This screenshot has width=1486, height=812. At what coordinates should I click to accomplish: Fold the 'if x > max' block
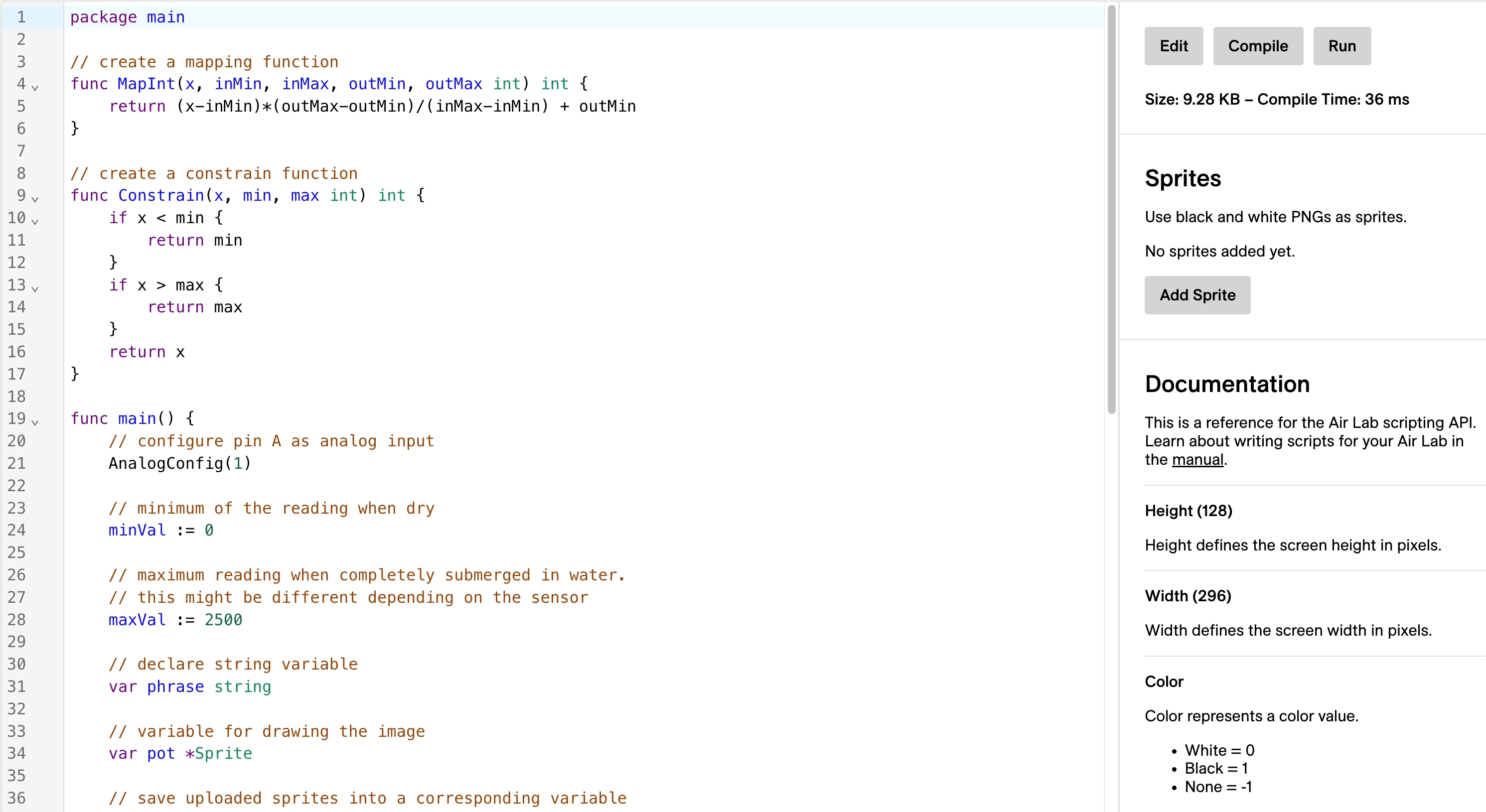(x=35, y=288)
